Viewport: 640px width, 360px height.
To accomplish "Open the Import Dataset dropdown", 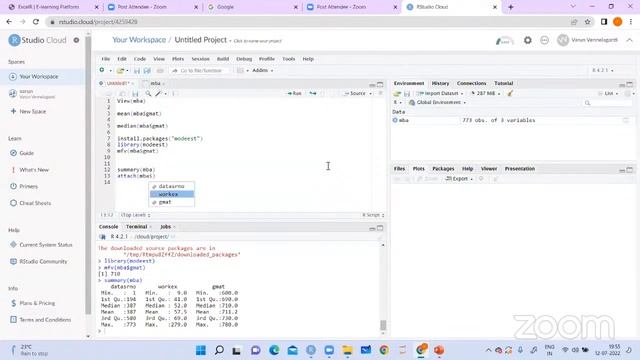I will tap(440, 93).
